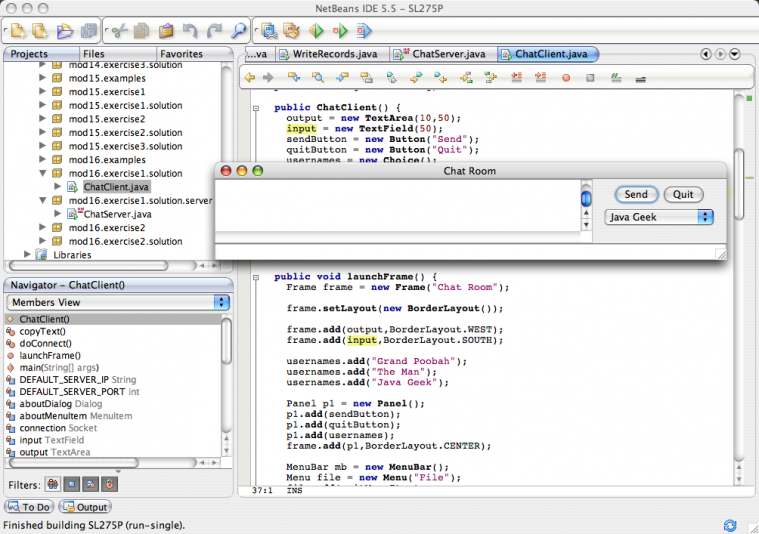Open the ChatServer.java editor tab
Screen dimensions: 759x534
coord(443,54)
